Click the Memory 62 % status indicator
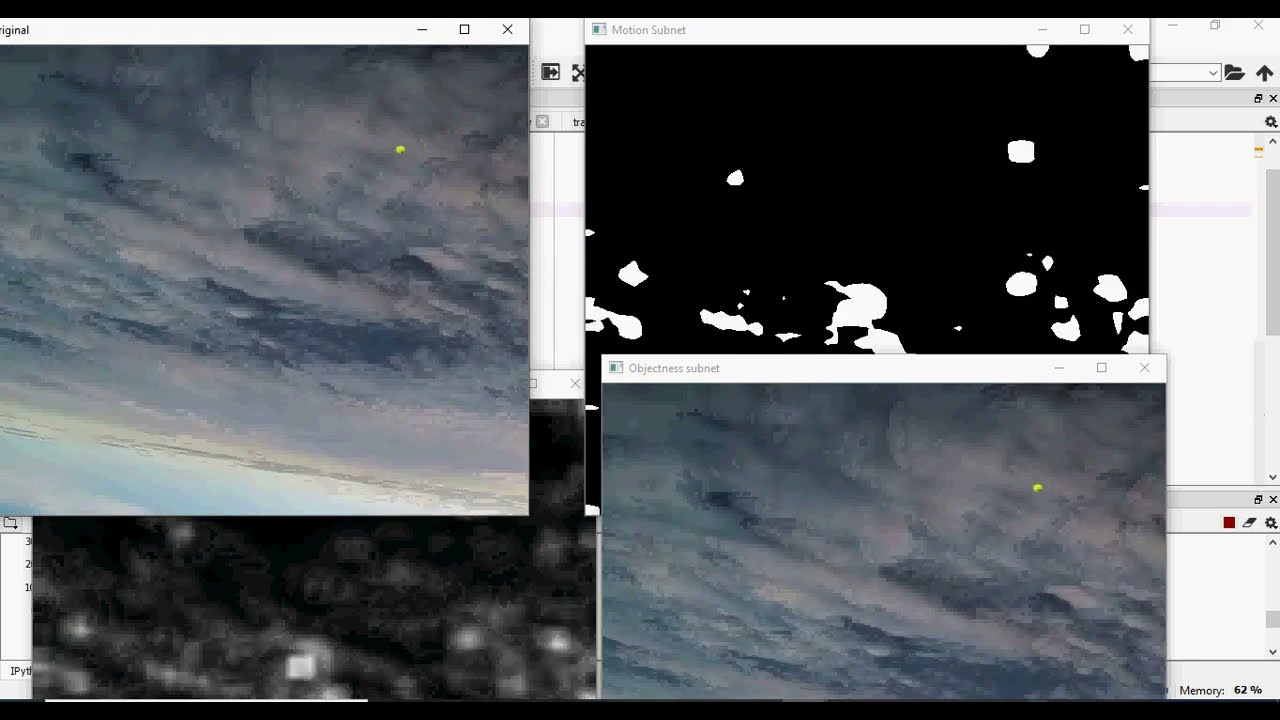1280x720 pixels. (x=1220, y=690)
